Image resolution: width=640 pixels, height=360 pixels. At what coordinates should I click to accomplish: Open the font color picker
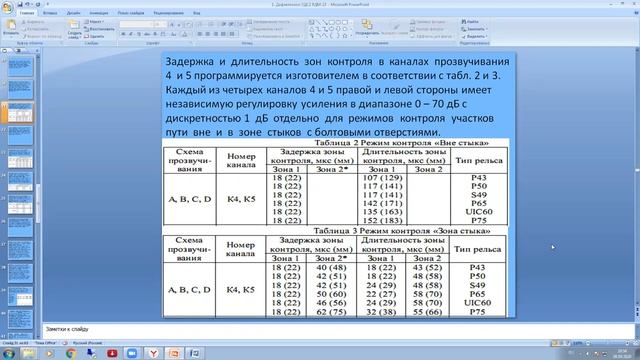(185, 34)
